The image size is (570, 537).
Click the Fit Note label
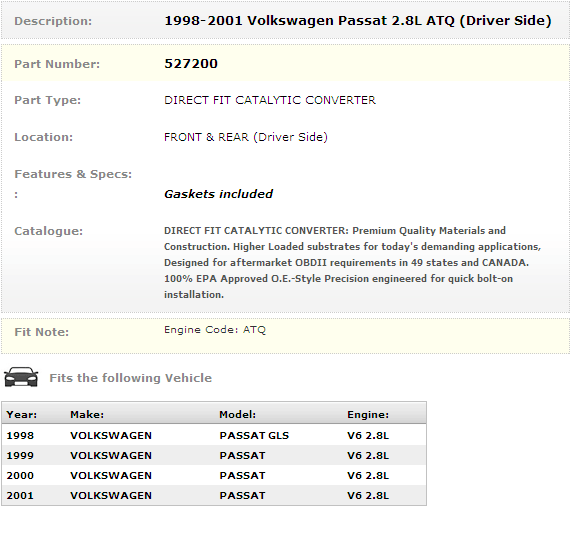pyautogui.click(x=41, y=332)
